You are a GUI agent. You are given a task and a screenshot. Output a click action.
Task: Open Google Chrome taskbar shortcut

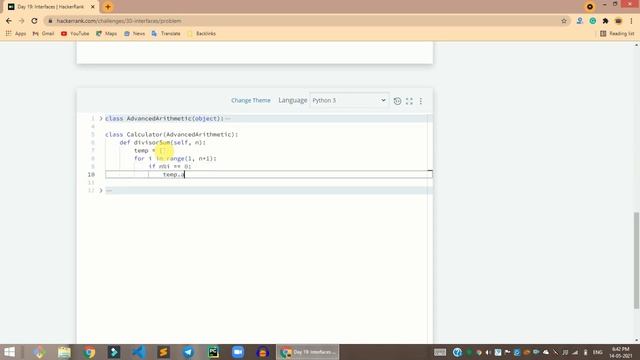click(x=89, y=352)
